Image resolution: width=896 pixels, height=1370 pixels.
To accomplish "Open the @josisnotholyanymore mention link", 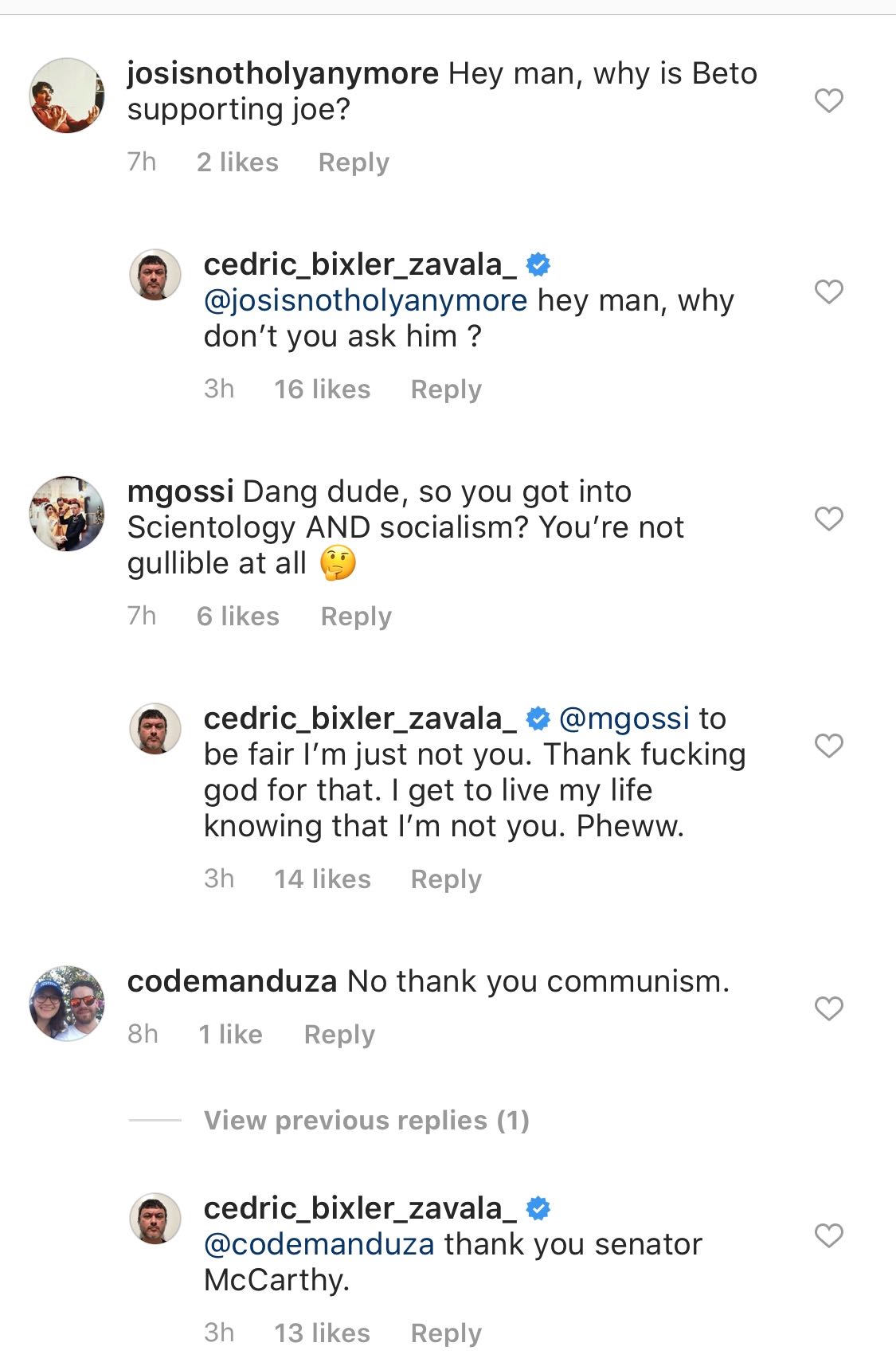I will [366, 301].
